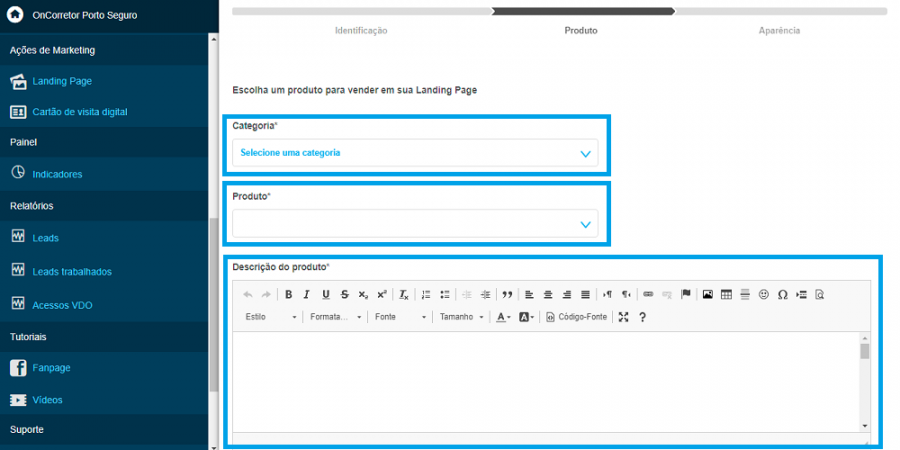The image size is (900, 450).
Task: Insert a hyperlink with link icon
Action: tap(648, 294)
